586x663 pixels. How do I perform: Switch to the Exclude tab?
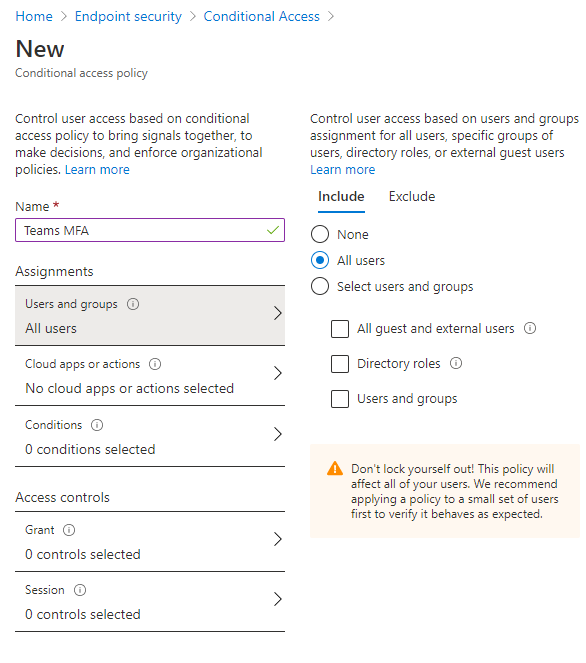tap(412, 197)
